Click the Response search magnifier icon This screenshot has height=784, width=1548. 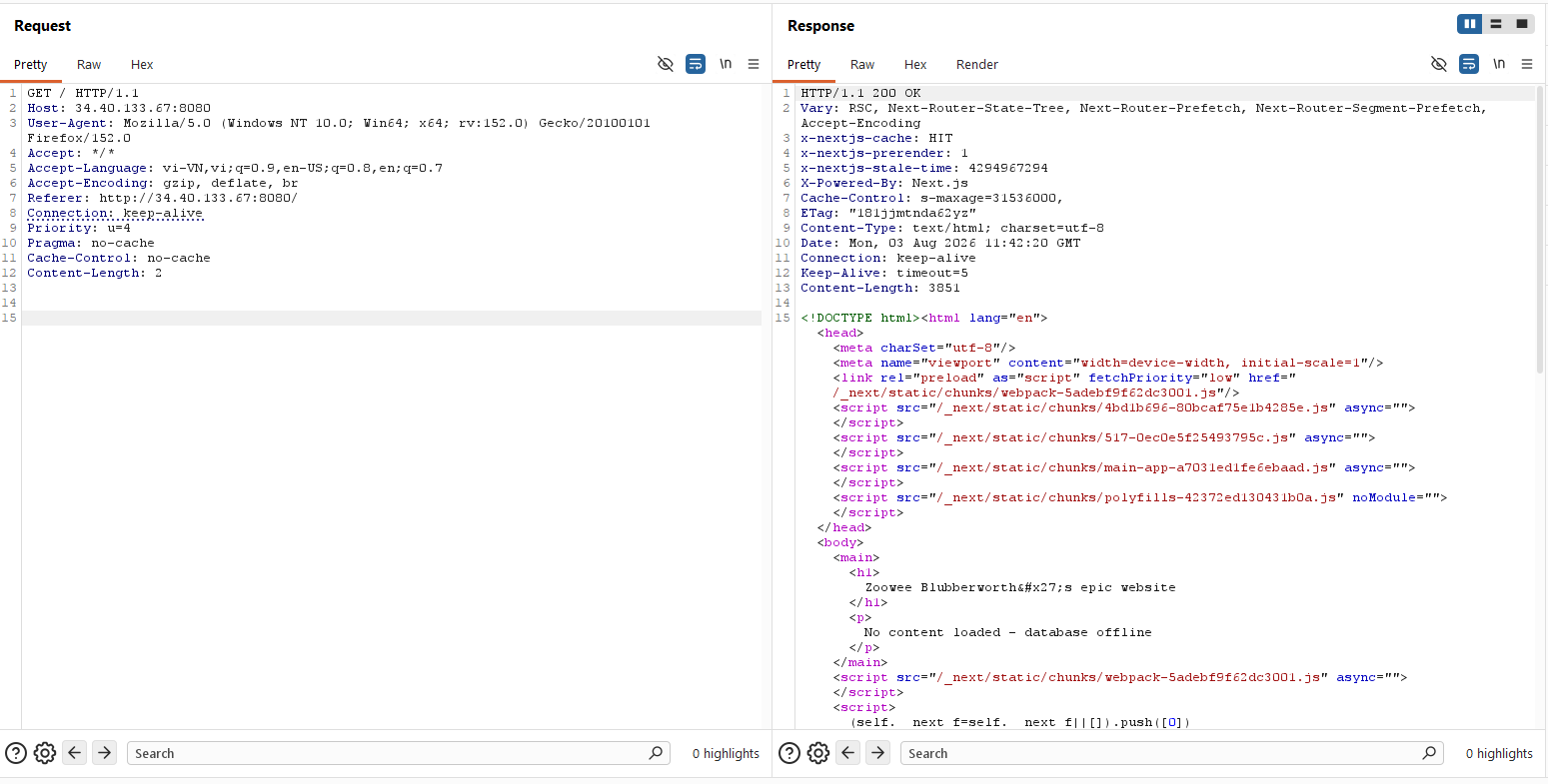1430,753
